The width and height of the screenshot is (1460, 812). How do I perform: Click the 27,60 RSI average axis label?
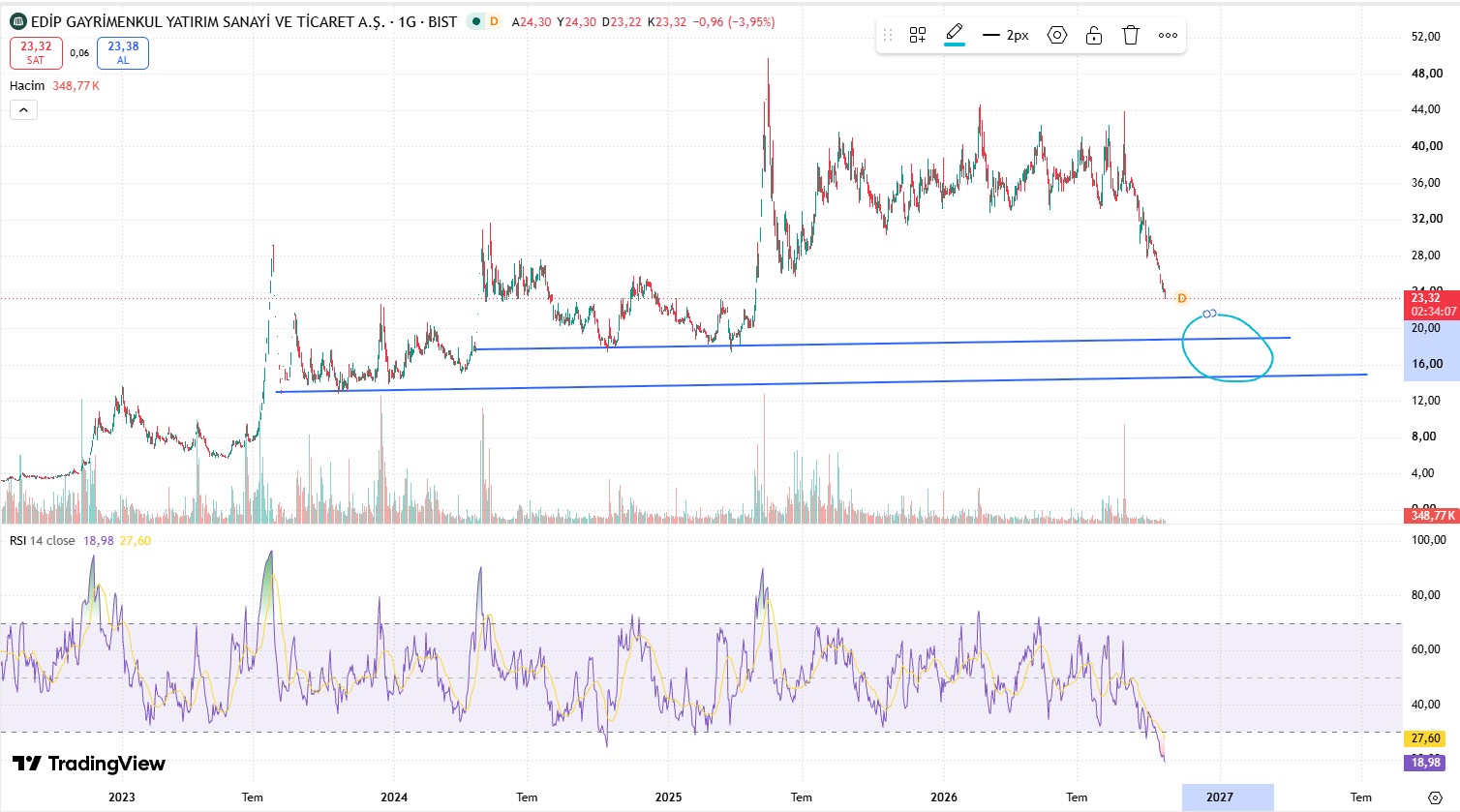[1426, 738]
